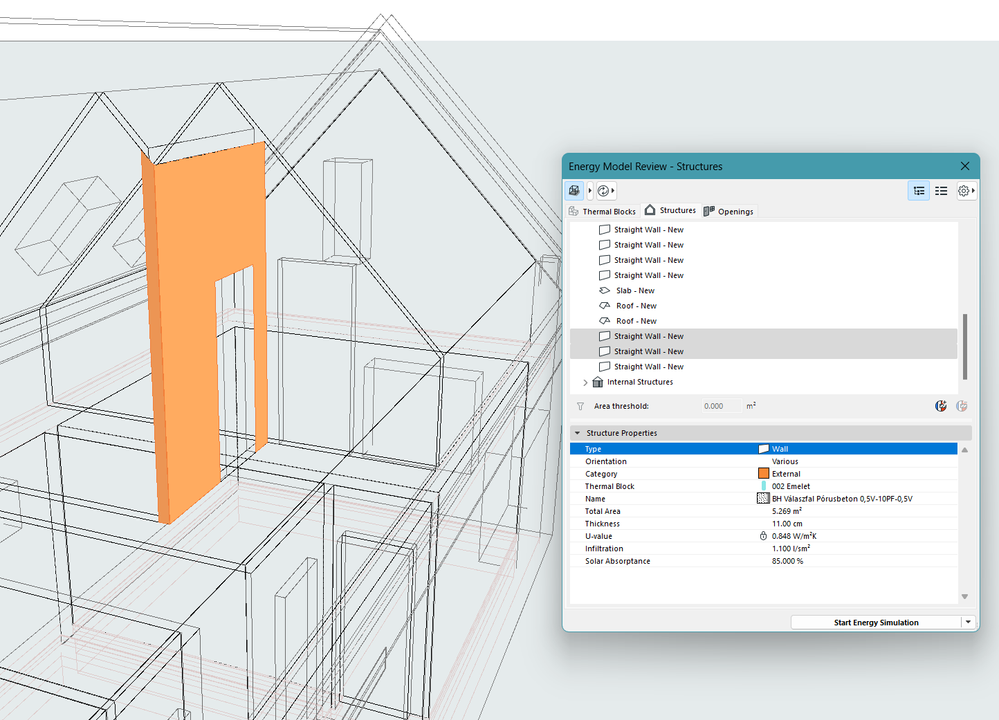999x720 pixels.
Task: Expand the Internal Structures group
Action: pos(585,382)
